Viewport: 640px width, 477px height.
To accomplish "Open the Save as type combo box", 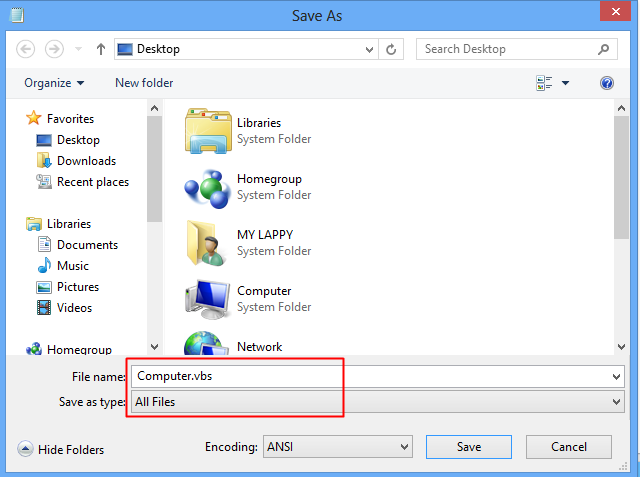I will [378, 402].
